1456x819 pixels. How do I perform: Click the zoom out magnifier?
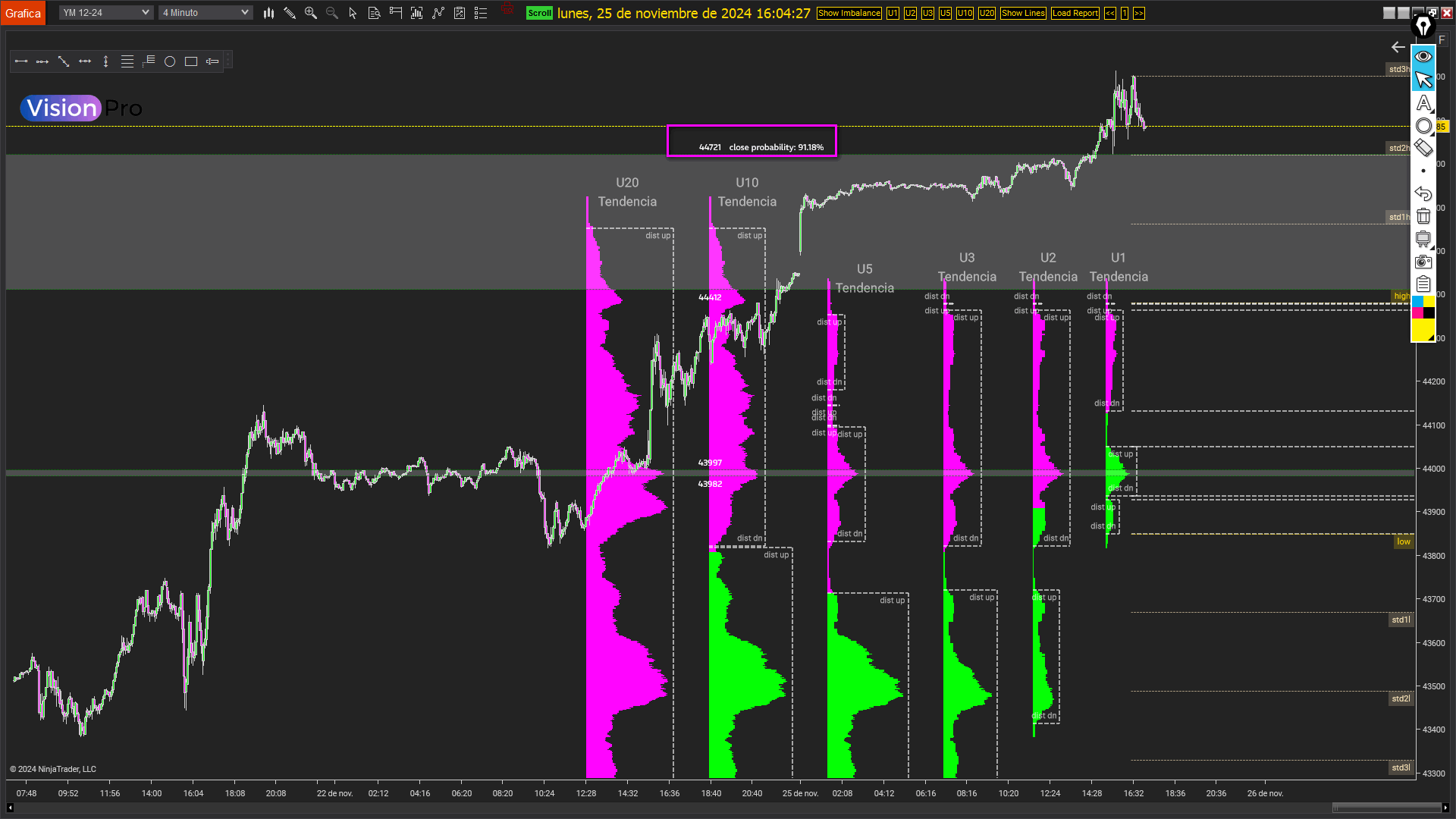pos(332,13)
